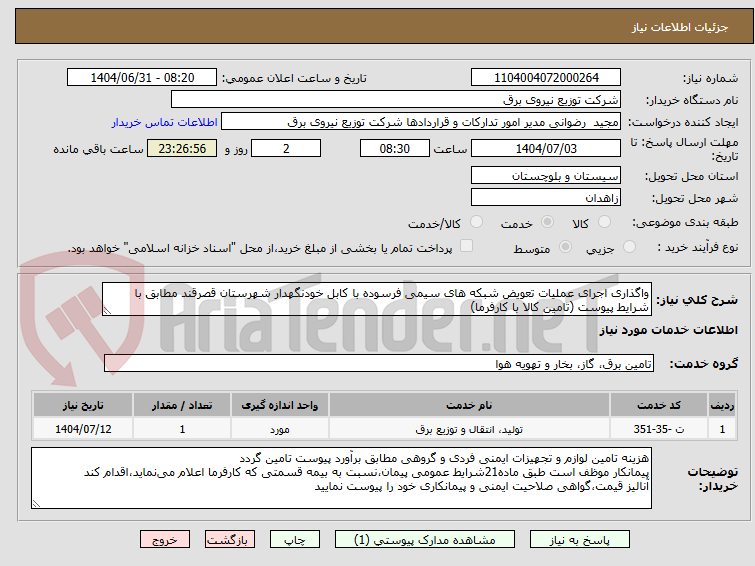755x566 pixels.
Task: Click the need date cell 1404/07/12
Action: 83,429
